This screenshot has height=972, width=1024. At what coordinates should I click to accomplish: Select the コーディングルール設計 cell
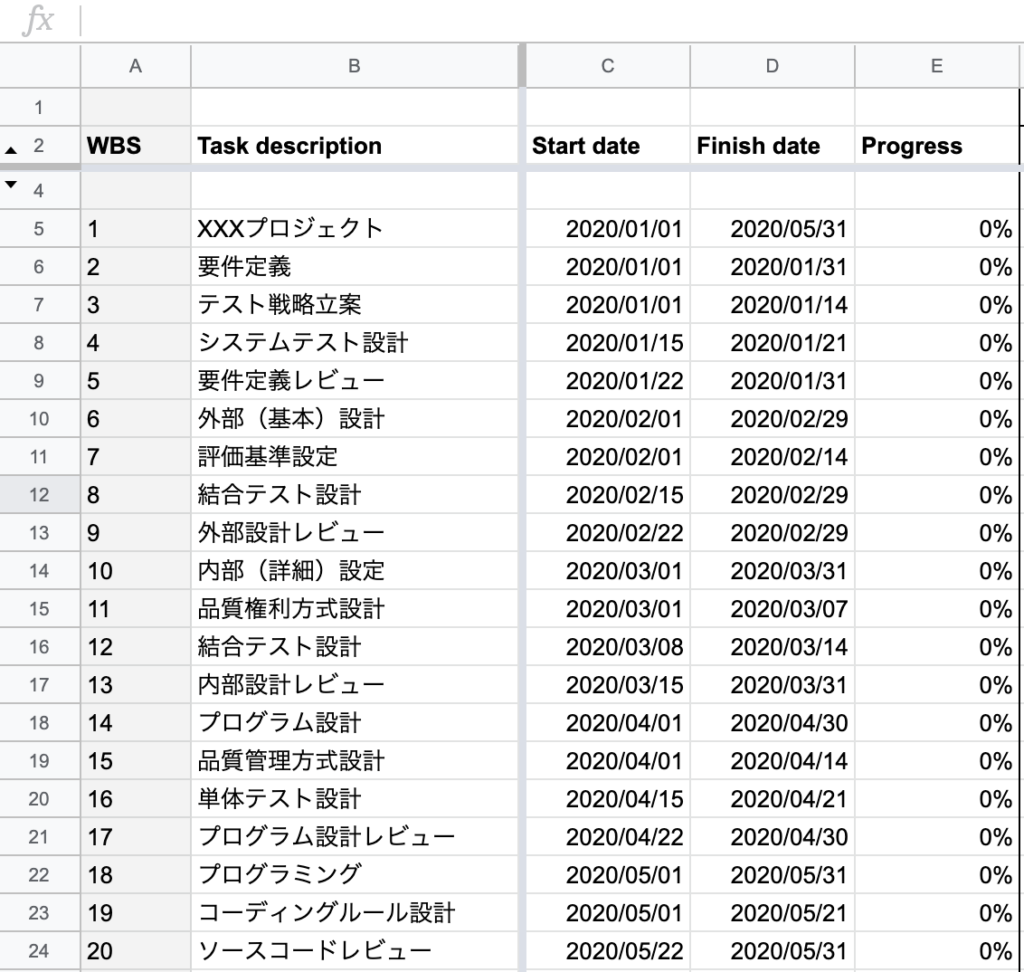pos(354,913)
